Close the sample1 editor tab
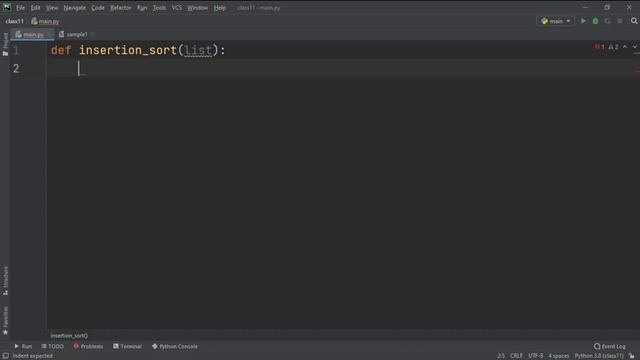Image resolution: width=640 pixels, height=360 pixels. click(x=93, y=35)
